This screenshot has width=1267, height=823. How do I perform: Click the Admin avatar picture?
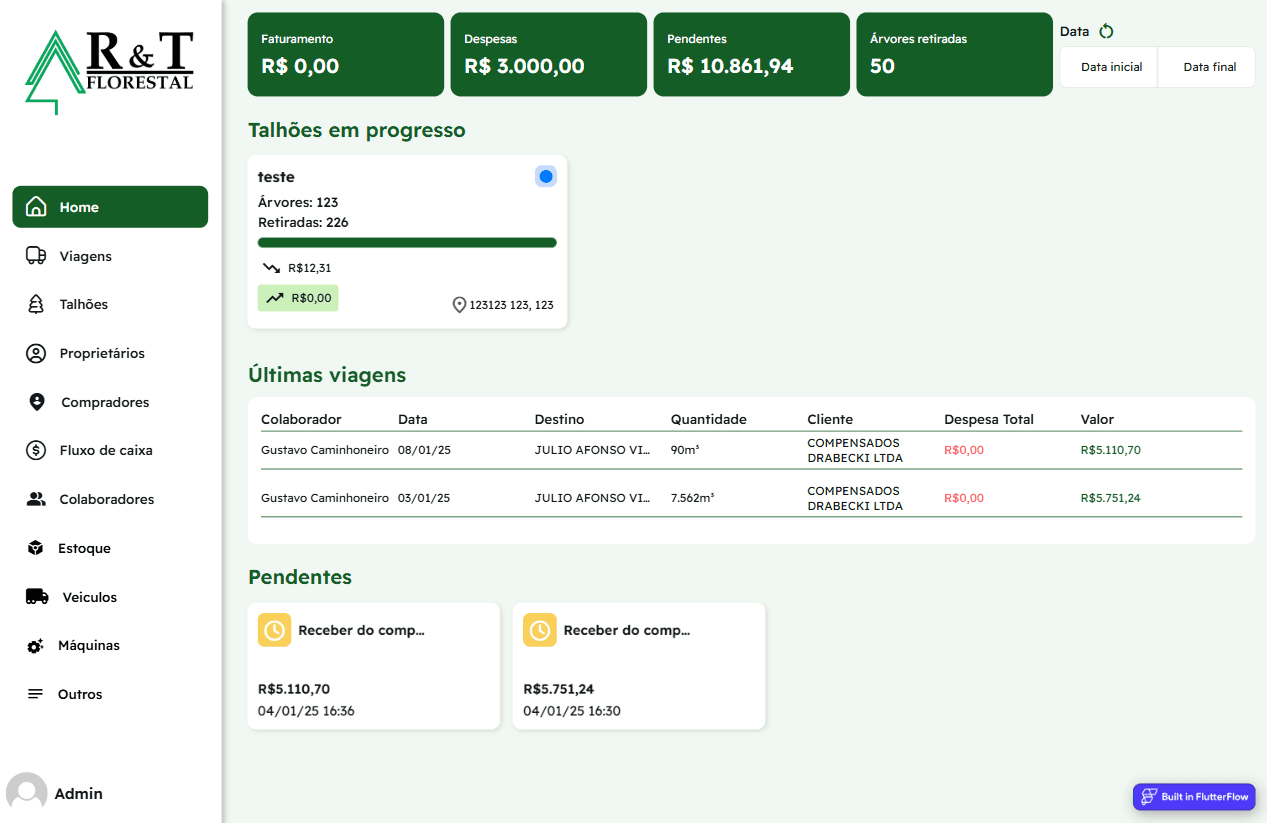(27, 793)
